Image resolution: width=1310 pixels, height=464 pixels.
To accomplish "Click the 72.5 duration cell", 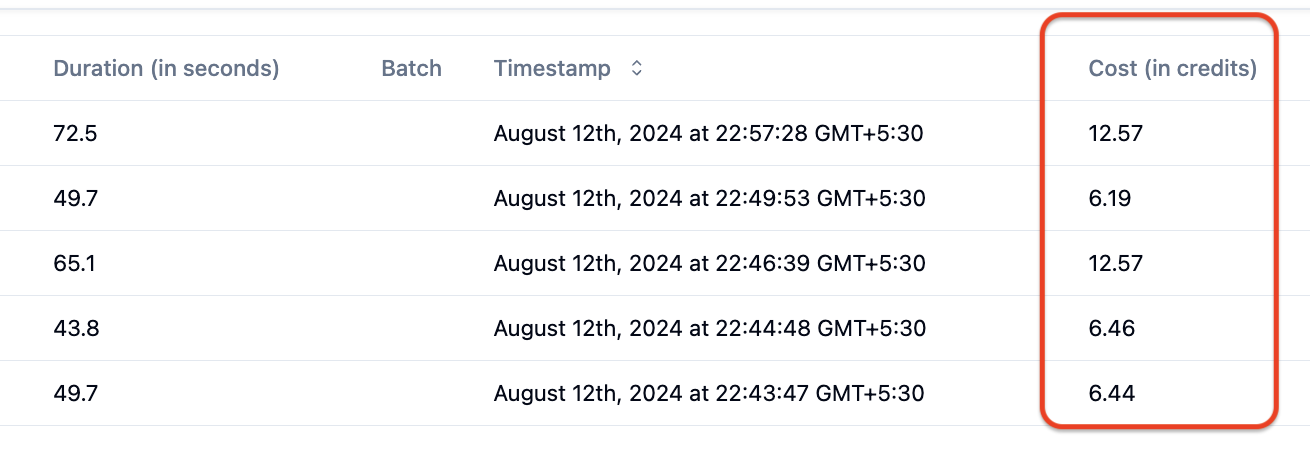I will click(75, 133).
